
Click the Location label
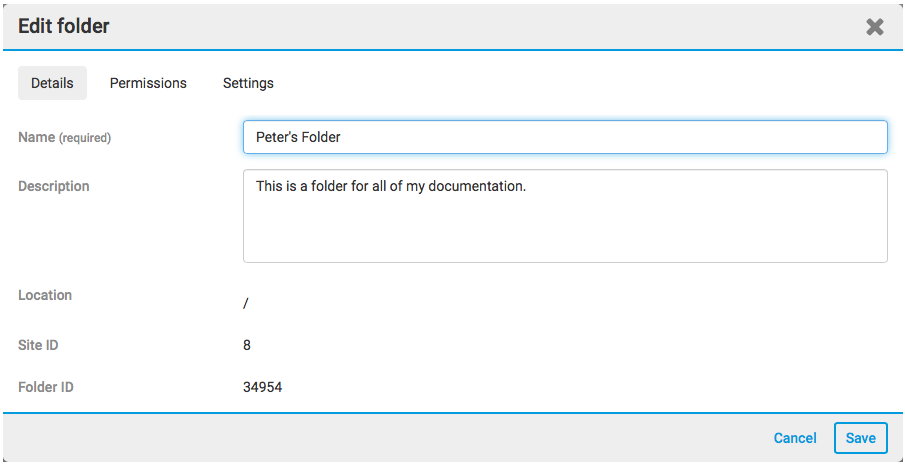[x=45, y=295]
